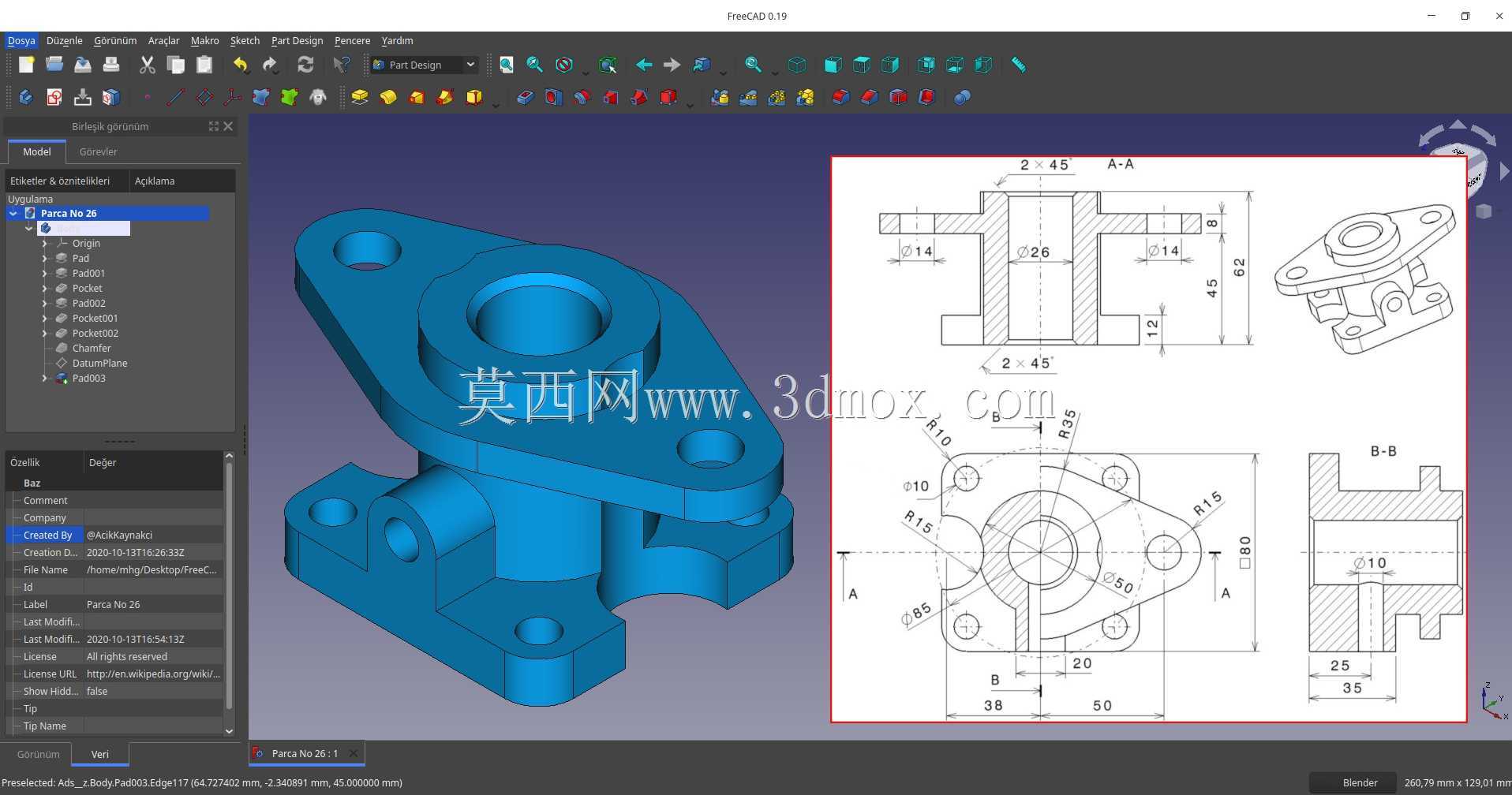The image size is (1512, 795).
Task: Expand the Pocket002 tree item
Action: coord(45,334)
